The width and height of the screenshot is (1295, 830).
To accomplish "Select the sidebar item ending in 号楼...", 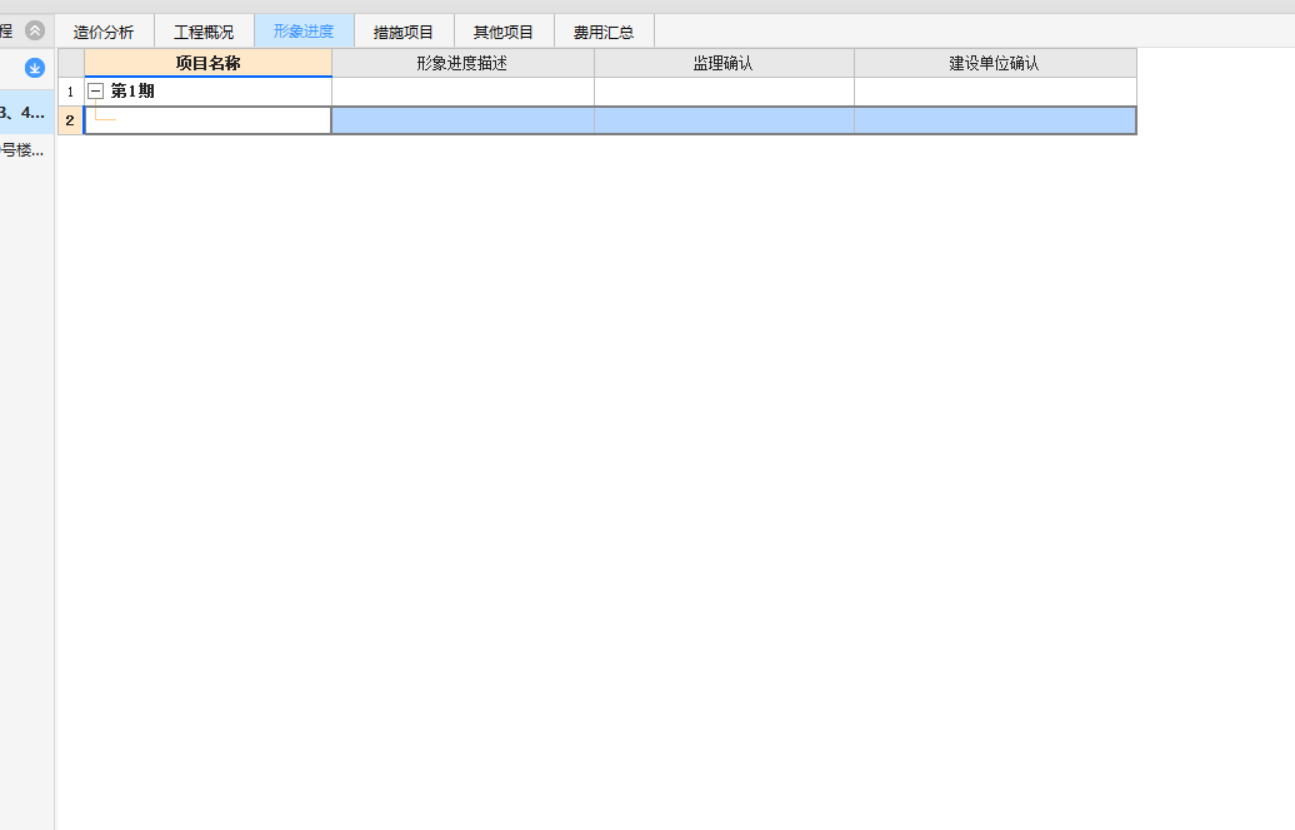I will [27, 151].
